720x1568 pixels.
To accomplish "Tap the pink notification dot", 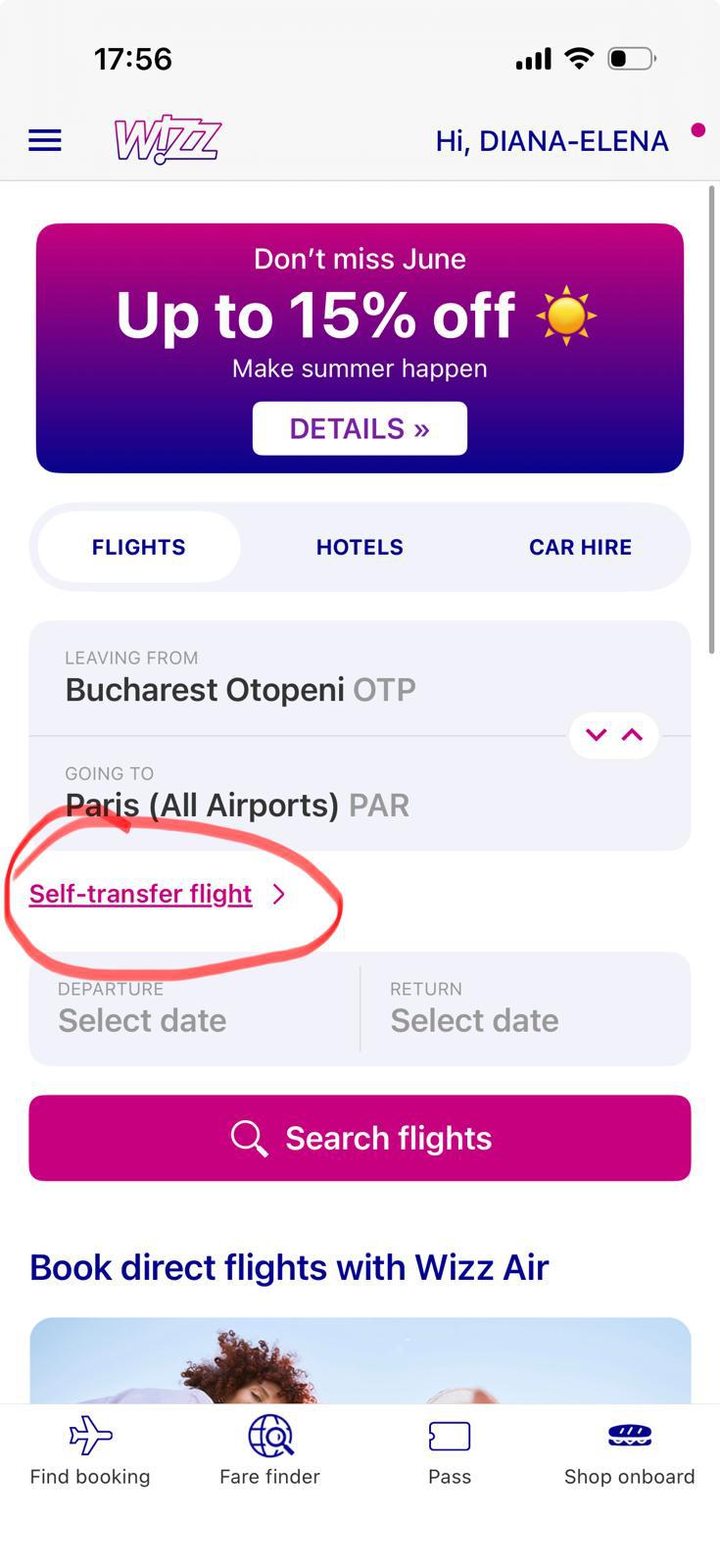I will tap(697, 129).
